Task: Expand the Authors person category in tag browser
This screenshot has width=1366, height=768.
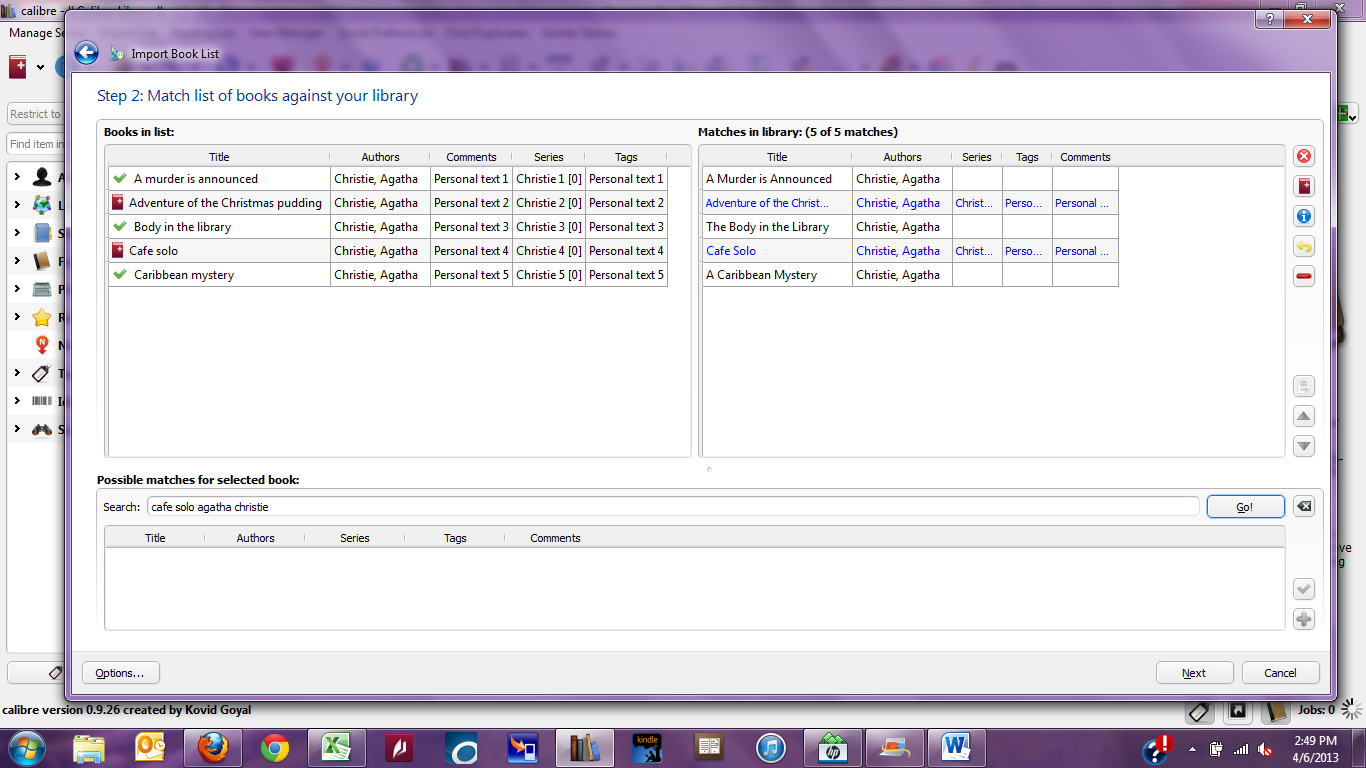Action: 17,177
